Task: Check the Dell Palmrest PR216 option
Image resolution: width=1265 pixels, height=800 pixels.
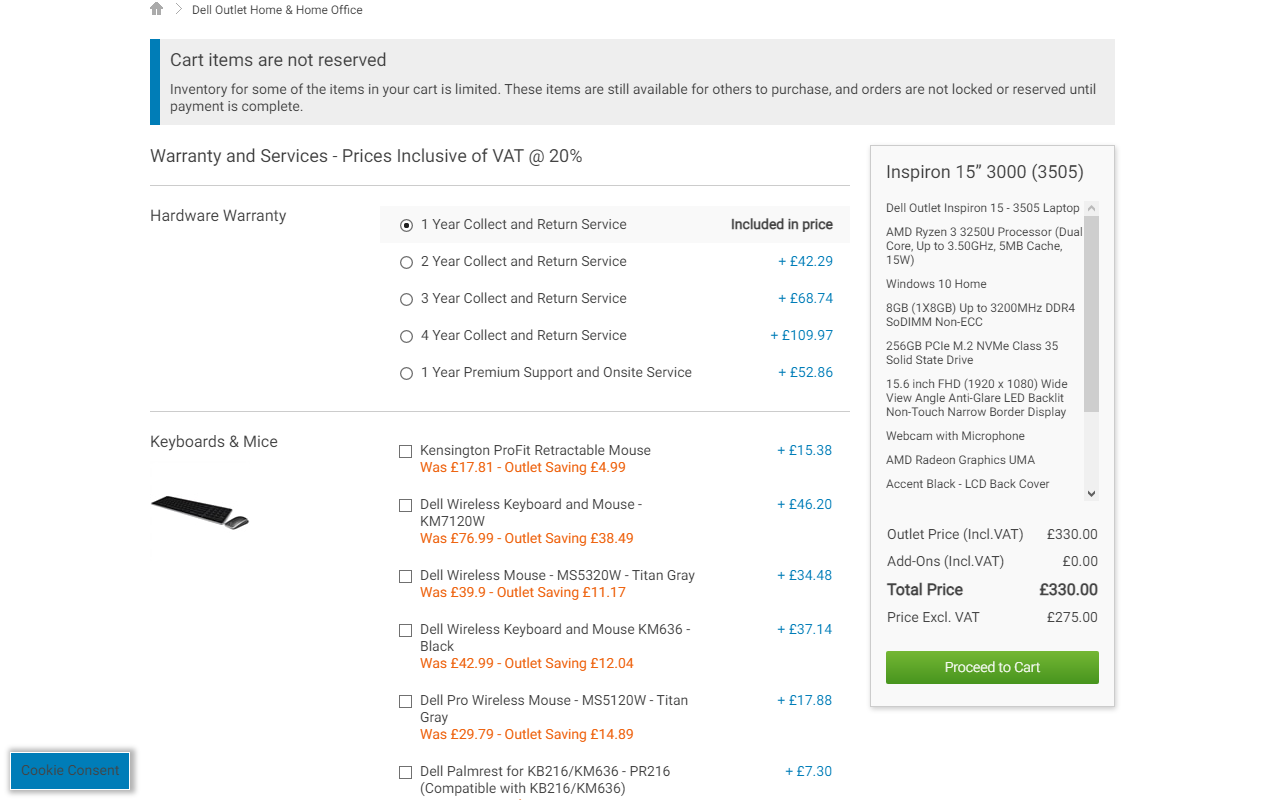Action: (x=405, y=772)
